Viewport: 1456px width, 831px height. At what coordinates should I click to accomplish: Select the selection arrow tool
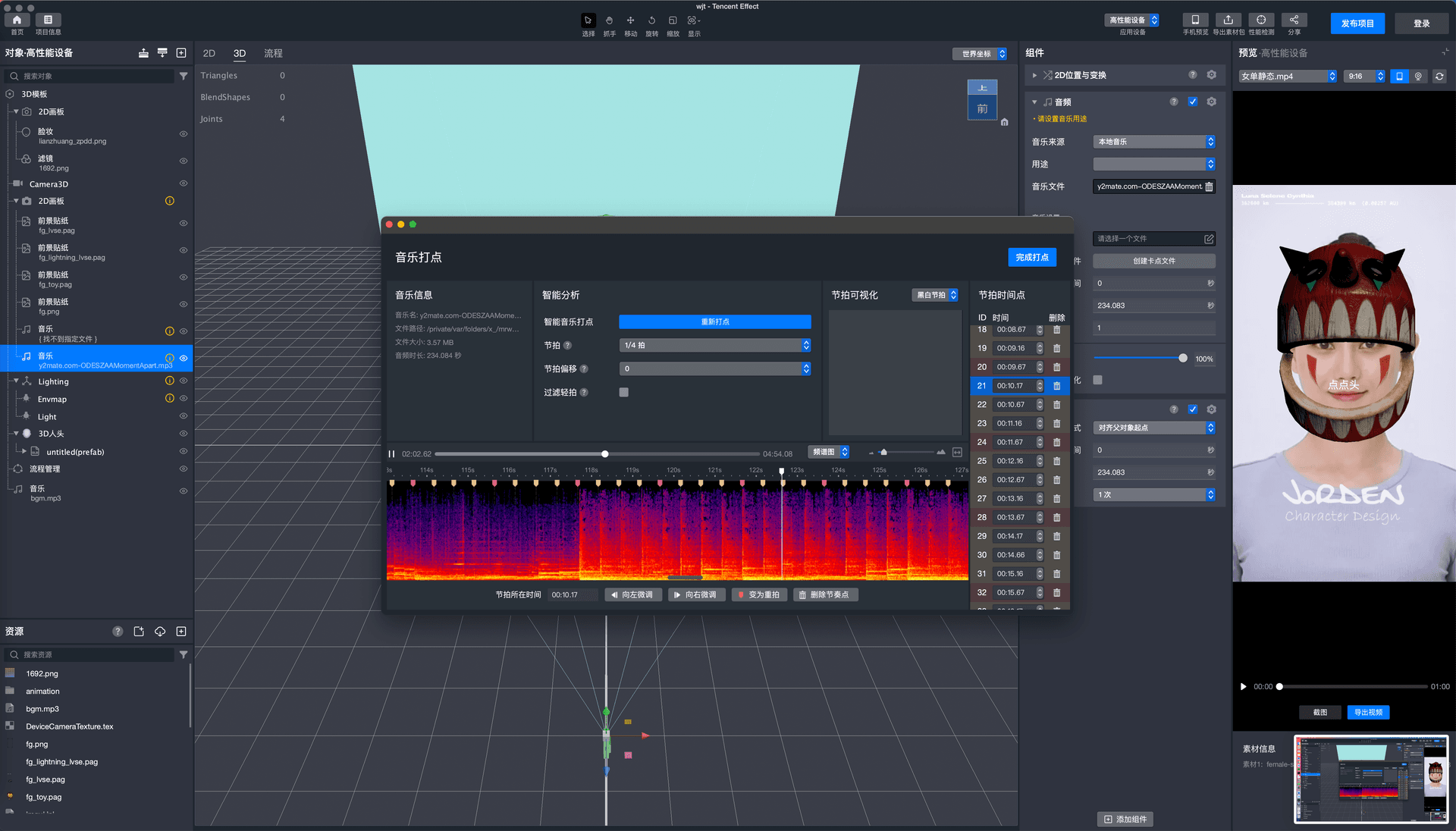coord(588,20)
